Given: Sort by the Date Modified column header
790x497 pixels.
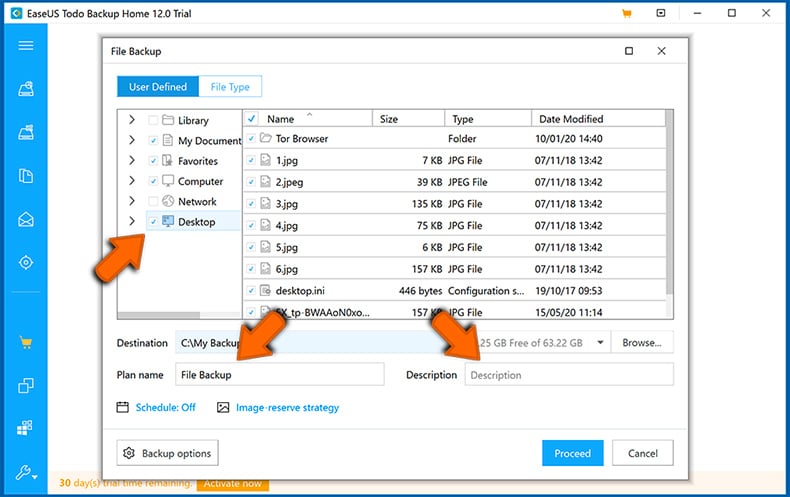Looking at the screenshot, I should [598, 119].
